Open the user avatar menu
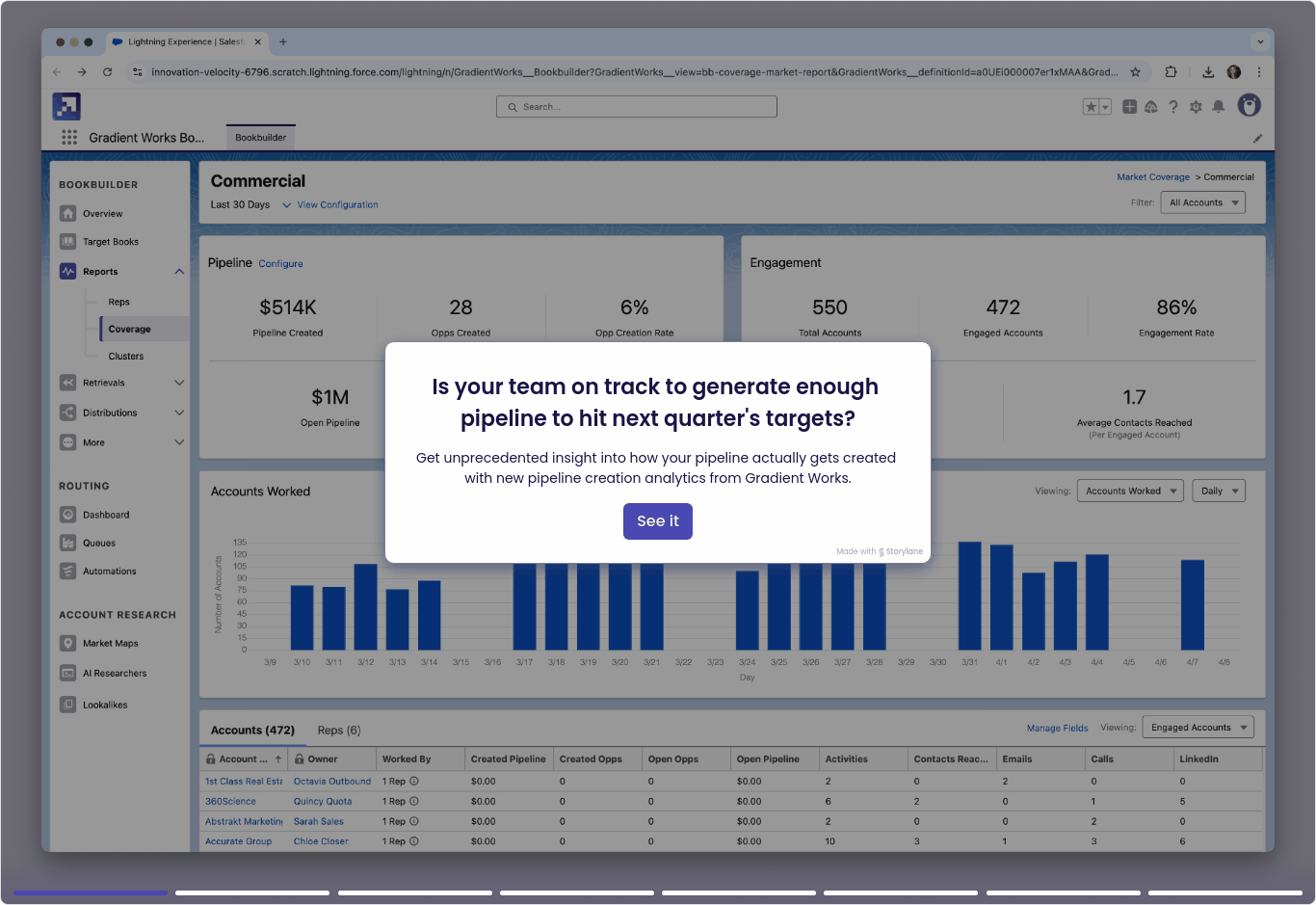This screenshot has width=1316, height=905. [x=1250, y=106]
